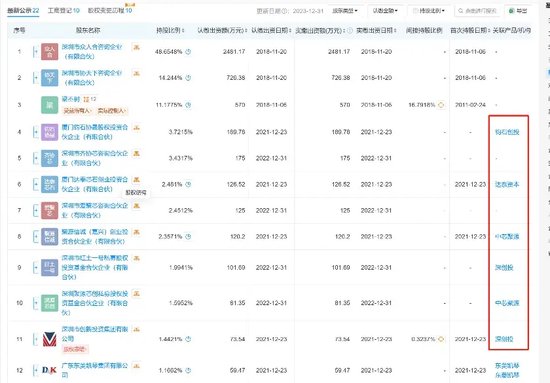Open equity structure icon in row 2
This screenshot has height=383, width=550.
pos(136,73)
